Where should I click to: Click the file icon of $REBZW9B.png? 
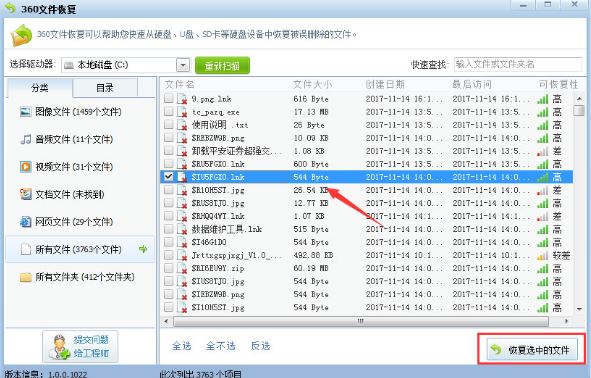tap(182, 138)
